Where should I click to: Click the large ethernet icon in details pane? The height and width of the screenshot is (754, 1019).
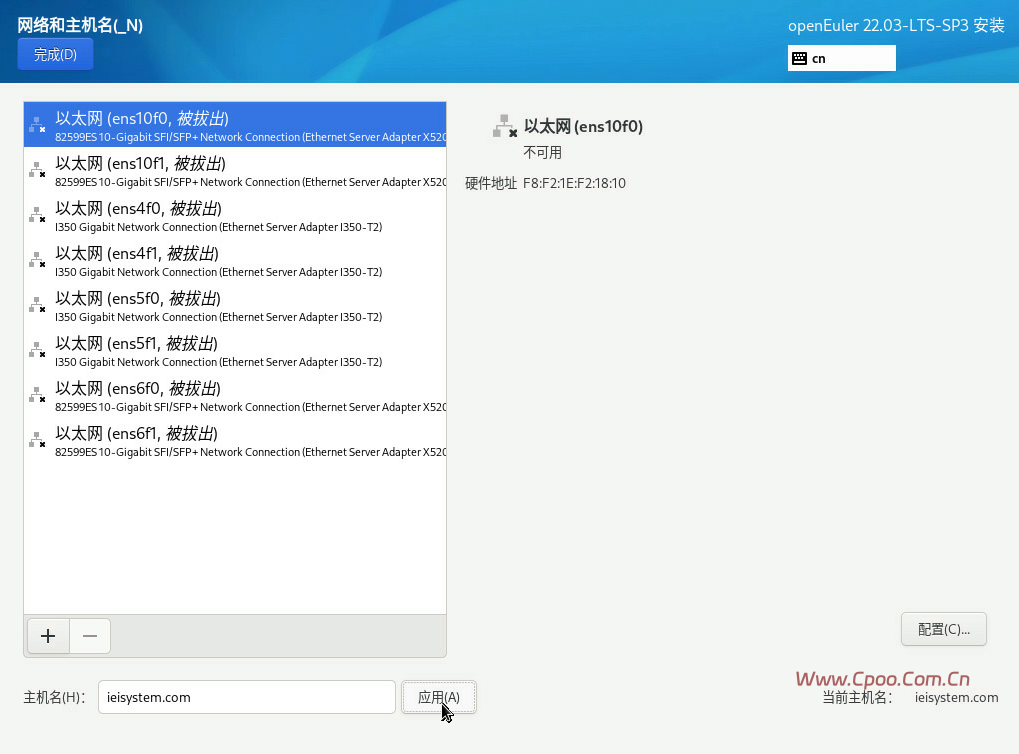point(504,126)
